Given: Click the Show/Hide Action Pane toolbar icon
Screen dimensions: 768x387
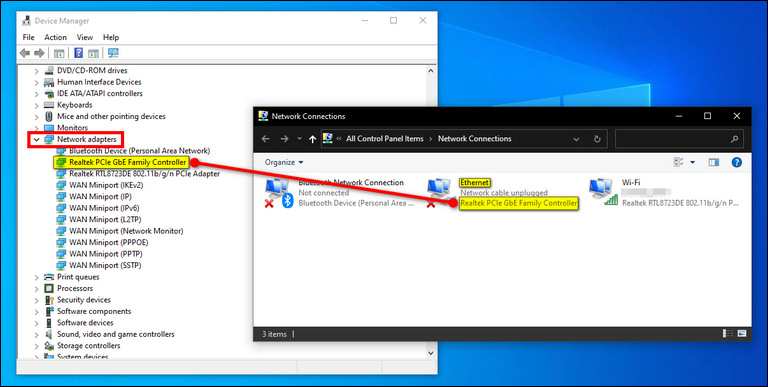Looking at the screenshot, I should (94, 53).
